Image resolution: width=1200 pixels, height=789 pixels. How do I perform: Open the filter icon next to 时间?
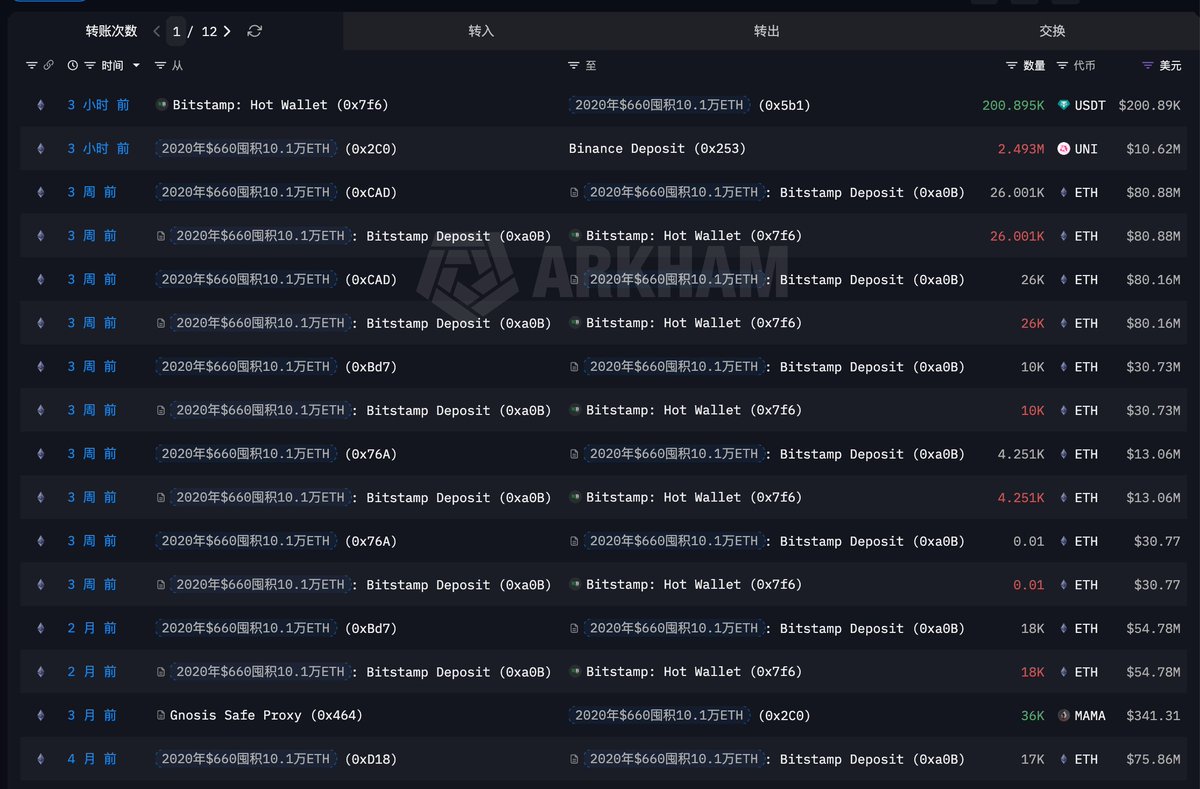pos(90,65)
